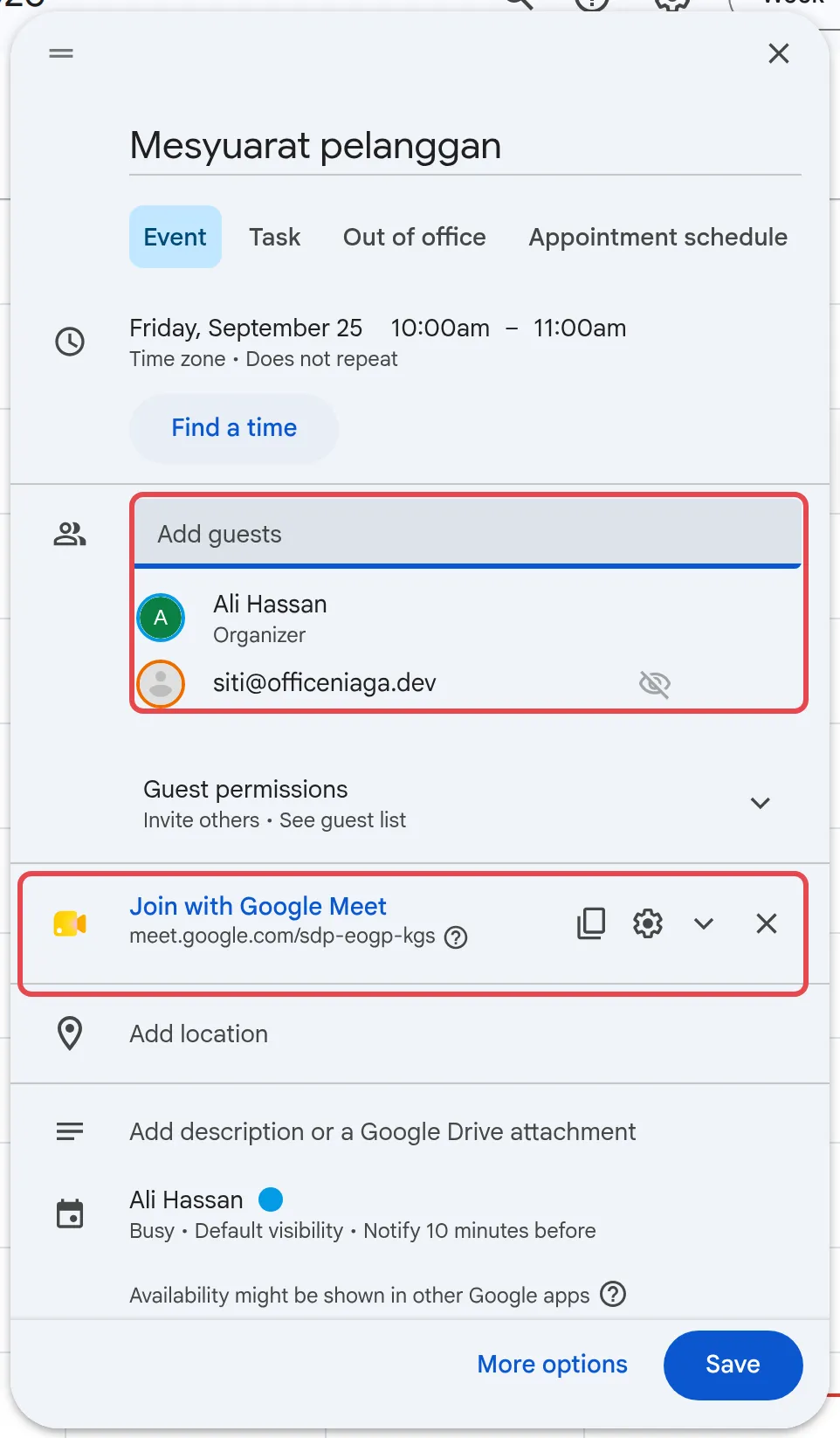Open help icon beside the Meet link
This screenshot has height=1438, width=840.
point(456,937)
